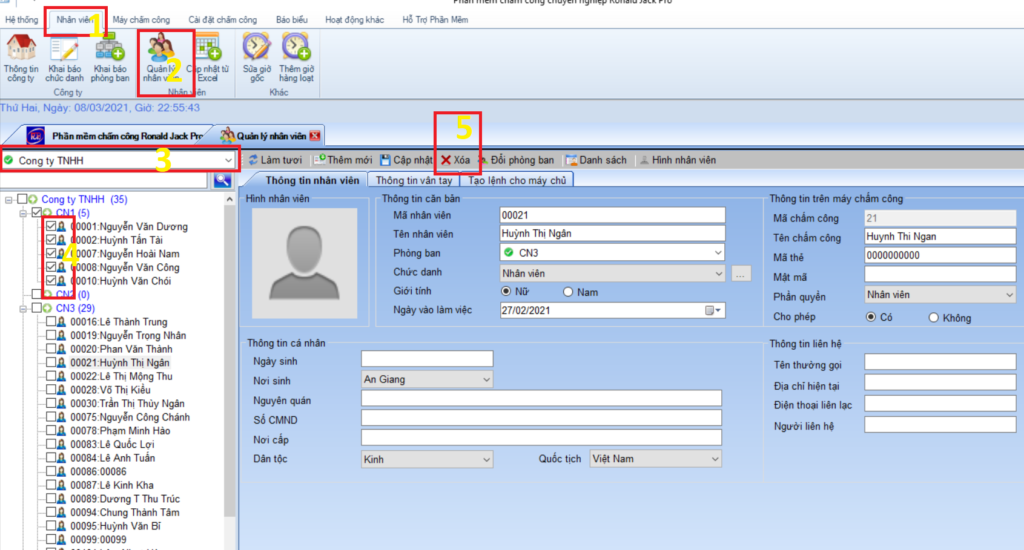Image resolution: width=1024 pixels, height=550 pixels.
Task: Open the Dân tộc Kinh dropdown
Action: click(x=487, y=460)
